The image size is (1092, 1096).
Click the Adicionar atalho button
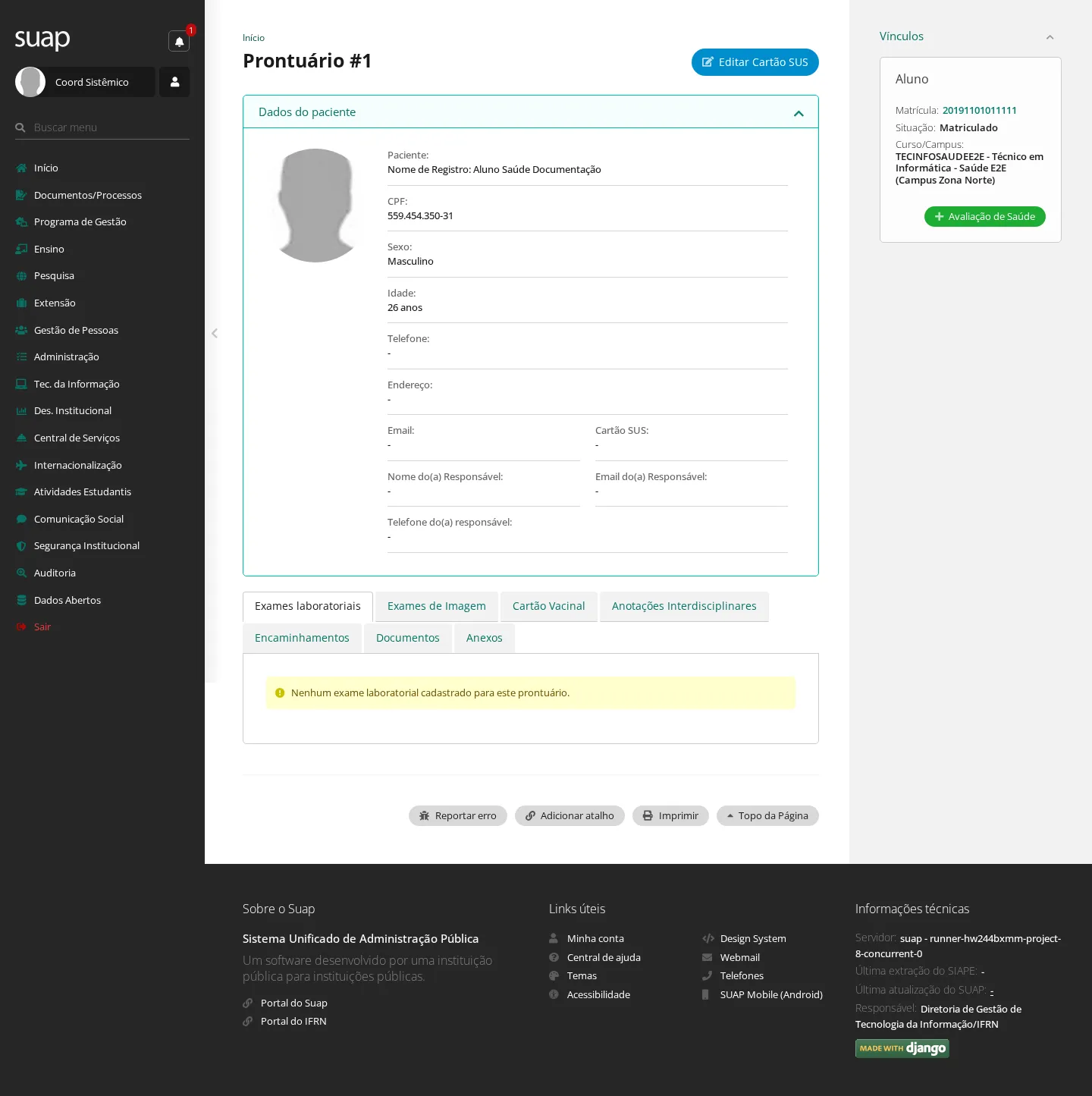coord(570,816)
